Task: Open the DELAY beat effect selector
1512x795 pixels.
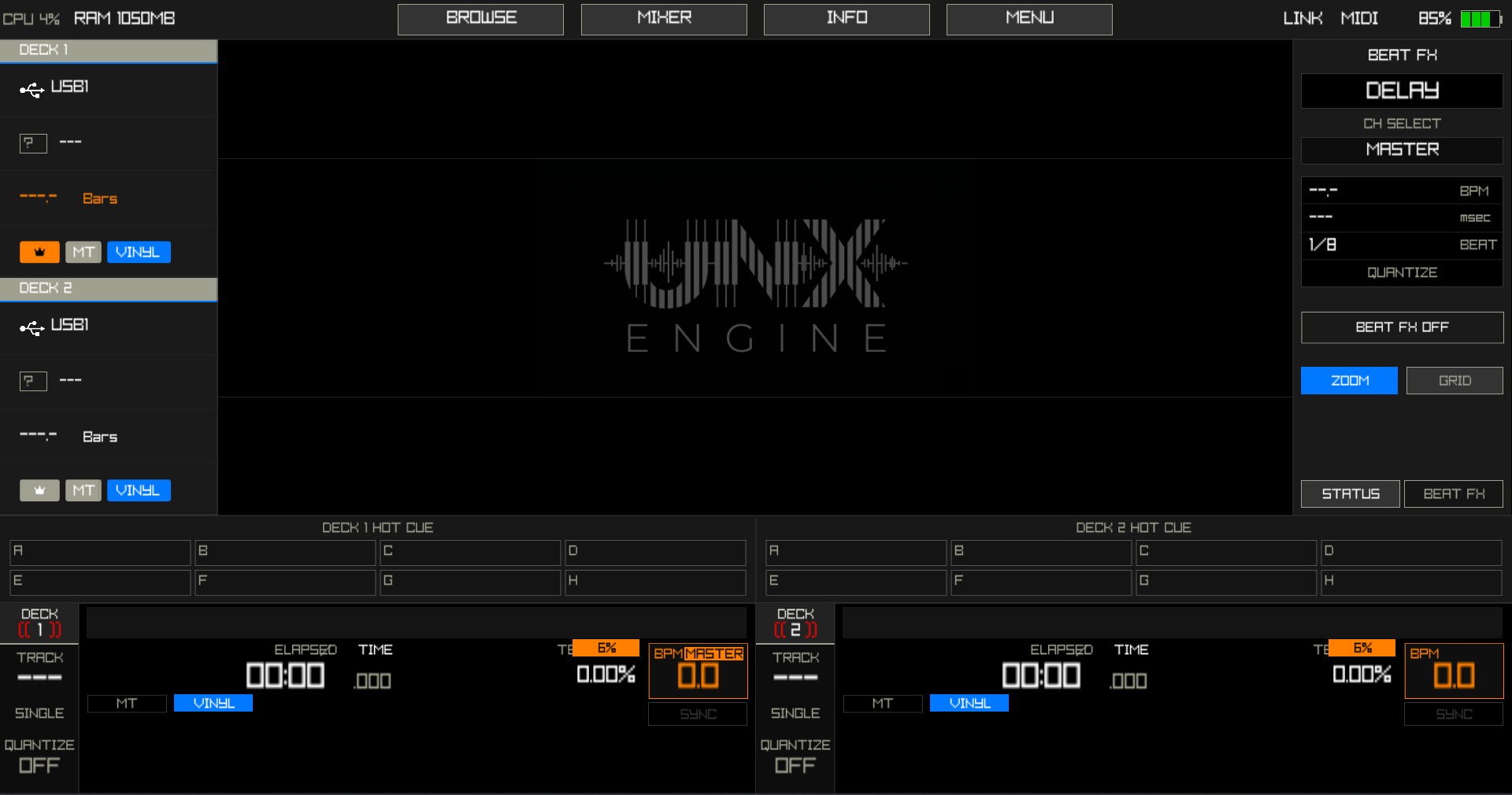Action: (1402, 91)
